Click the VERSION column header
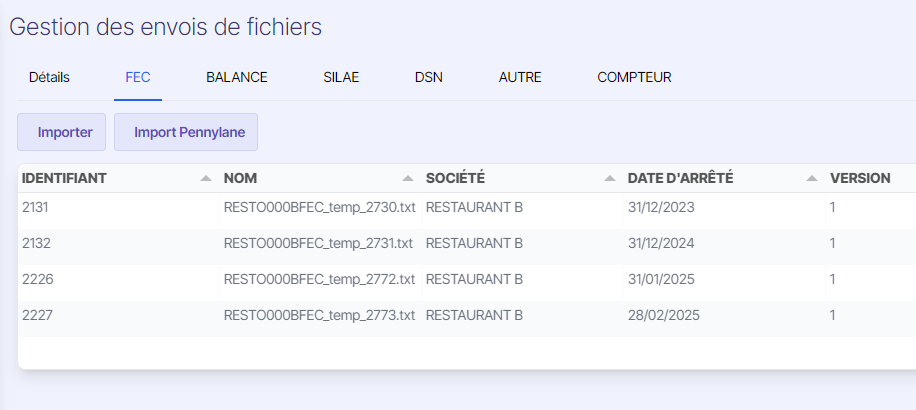The width and height of the screenshot is (916, 410). (860, 179)
